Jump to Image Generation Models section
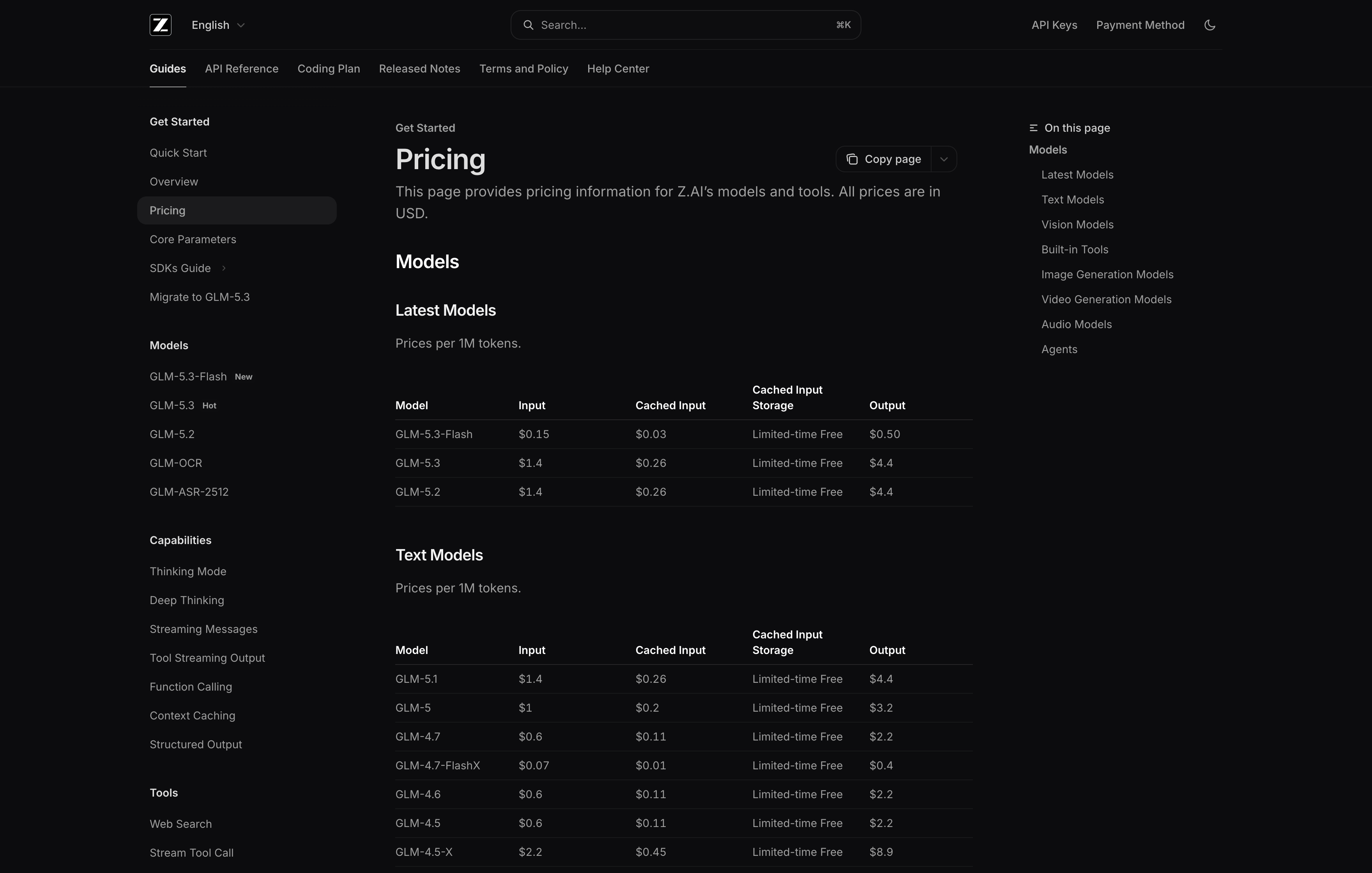The height and width of the screenshot is (873, 1372). [x=1107, y=275]
